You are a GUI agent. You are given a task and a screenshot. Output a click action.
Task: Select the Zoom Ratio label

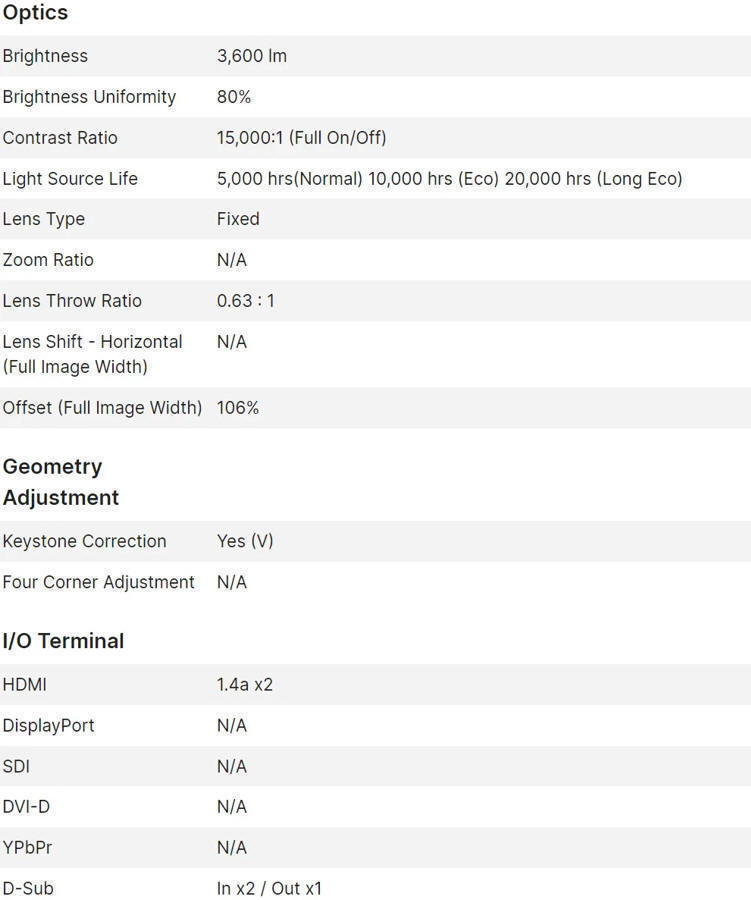tap(48, 260)
